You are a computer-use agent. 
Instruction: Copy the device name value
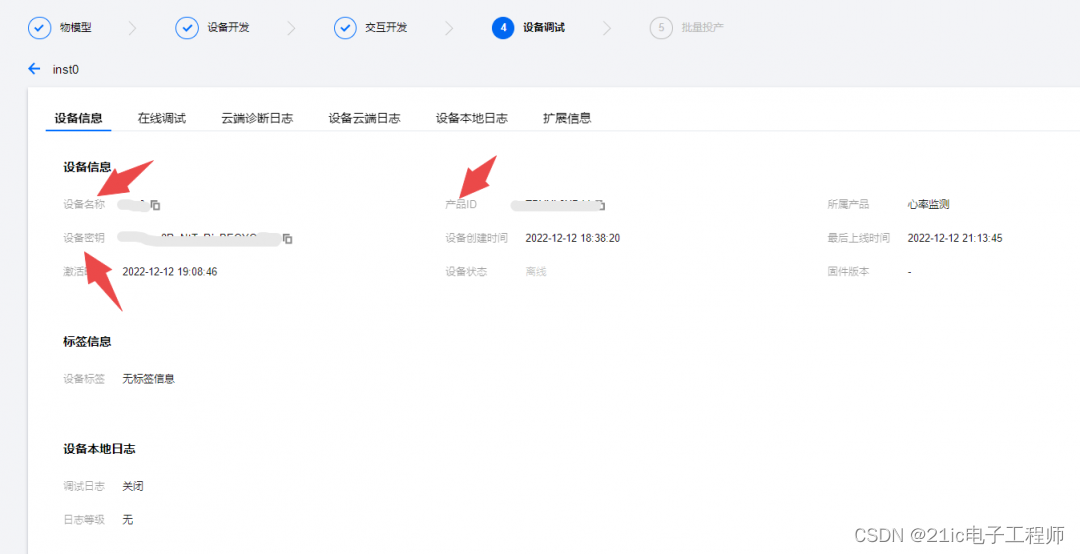click(156, 205)
